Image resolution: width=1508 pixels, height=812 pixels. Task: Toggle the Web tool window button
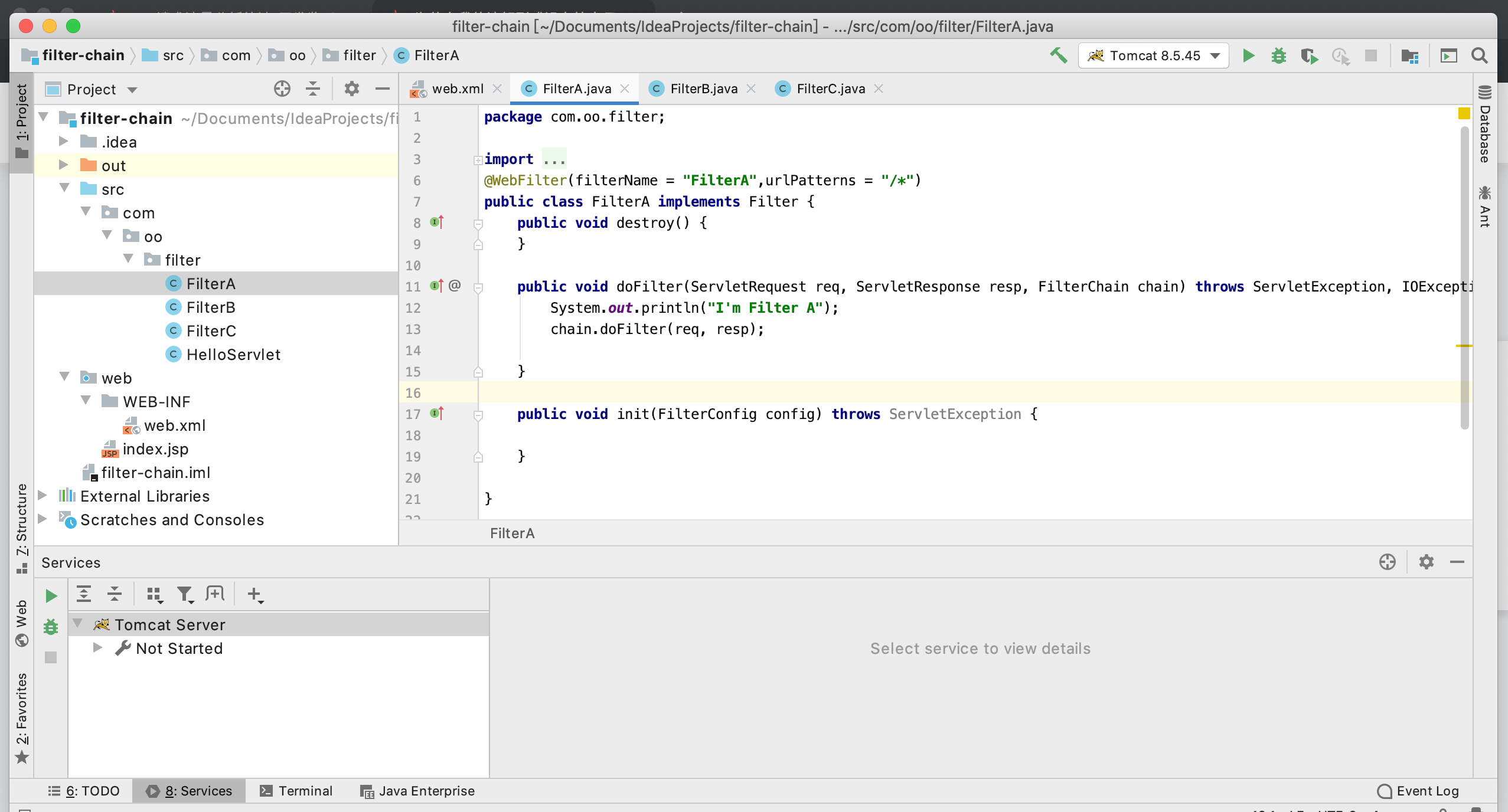click(22, 623)
